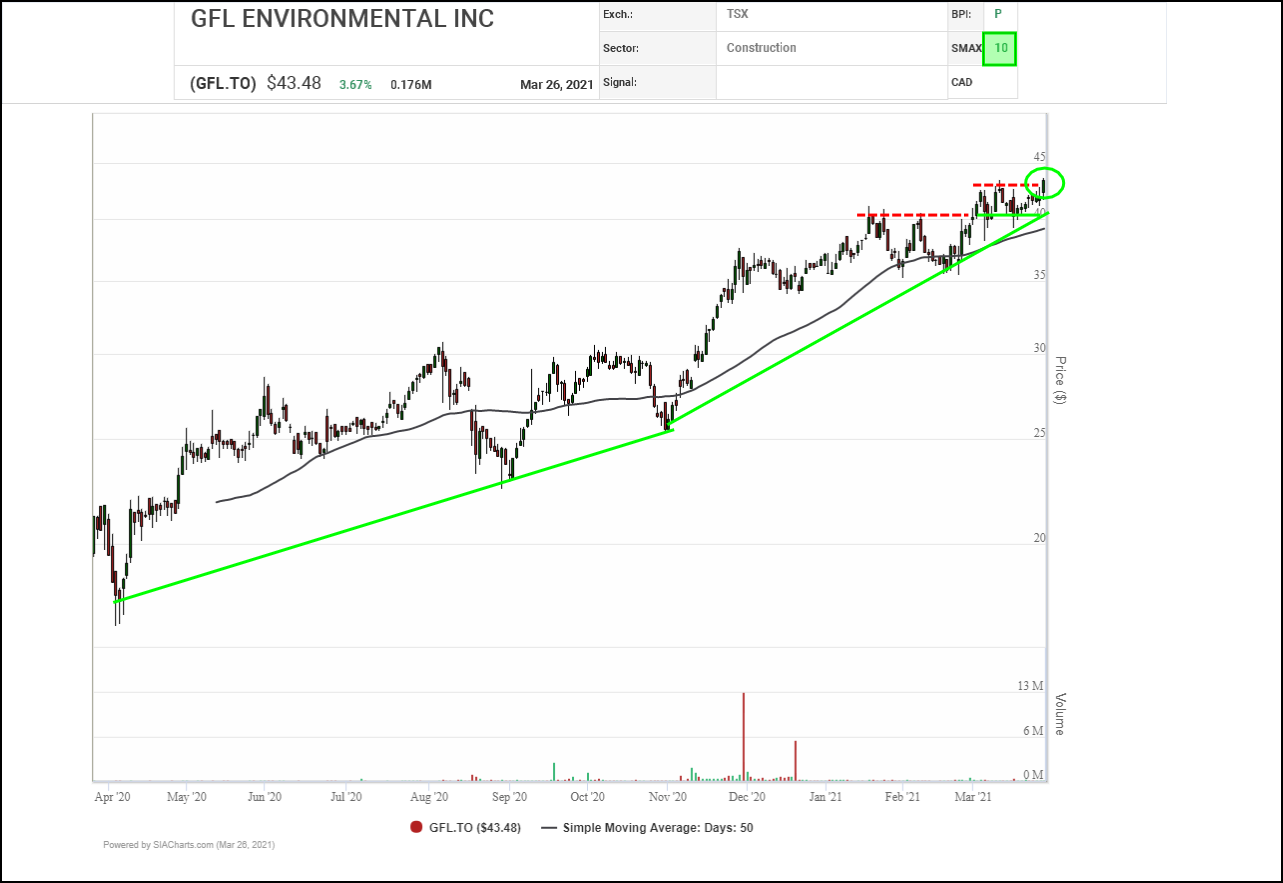Screen dimensions: 1283x883
Task: Click the BPI value letter P
Action: coord(997,14)
